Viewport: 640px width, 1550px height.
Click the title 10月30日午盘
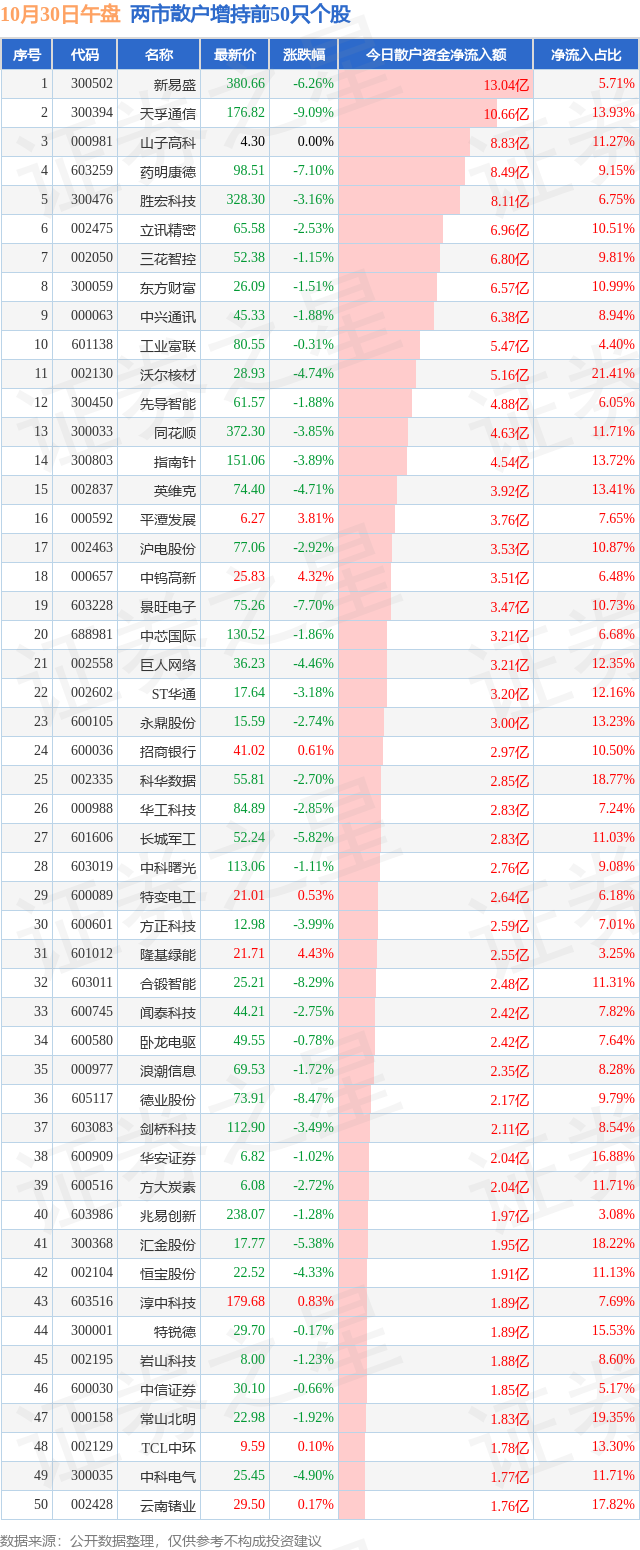coord(62,16)
